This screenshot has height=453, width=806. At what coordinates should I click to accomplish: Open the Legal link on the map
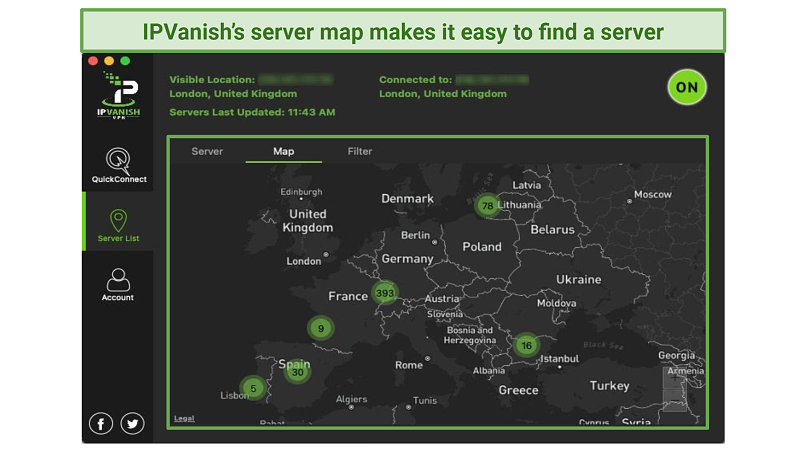pos(184,418)
